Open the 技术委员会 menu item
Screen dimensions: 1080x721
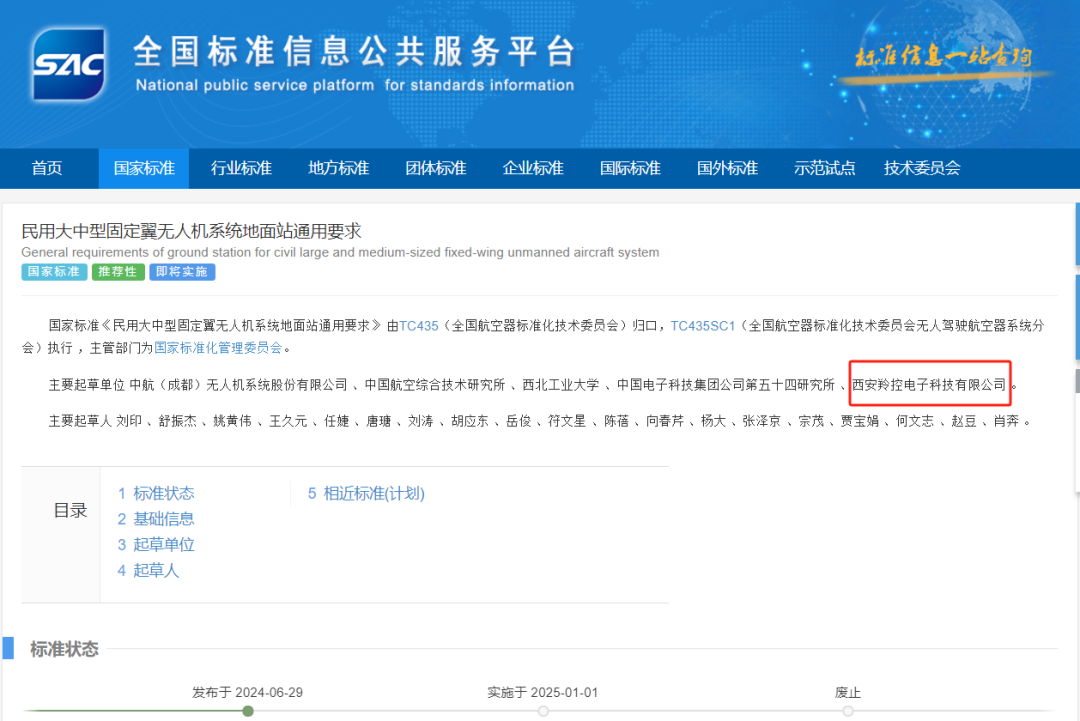pyautogui.click(x=921, y=168)
